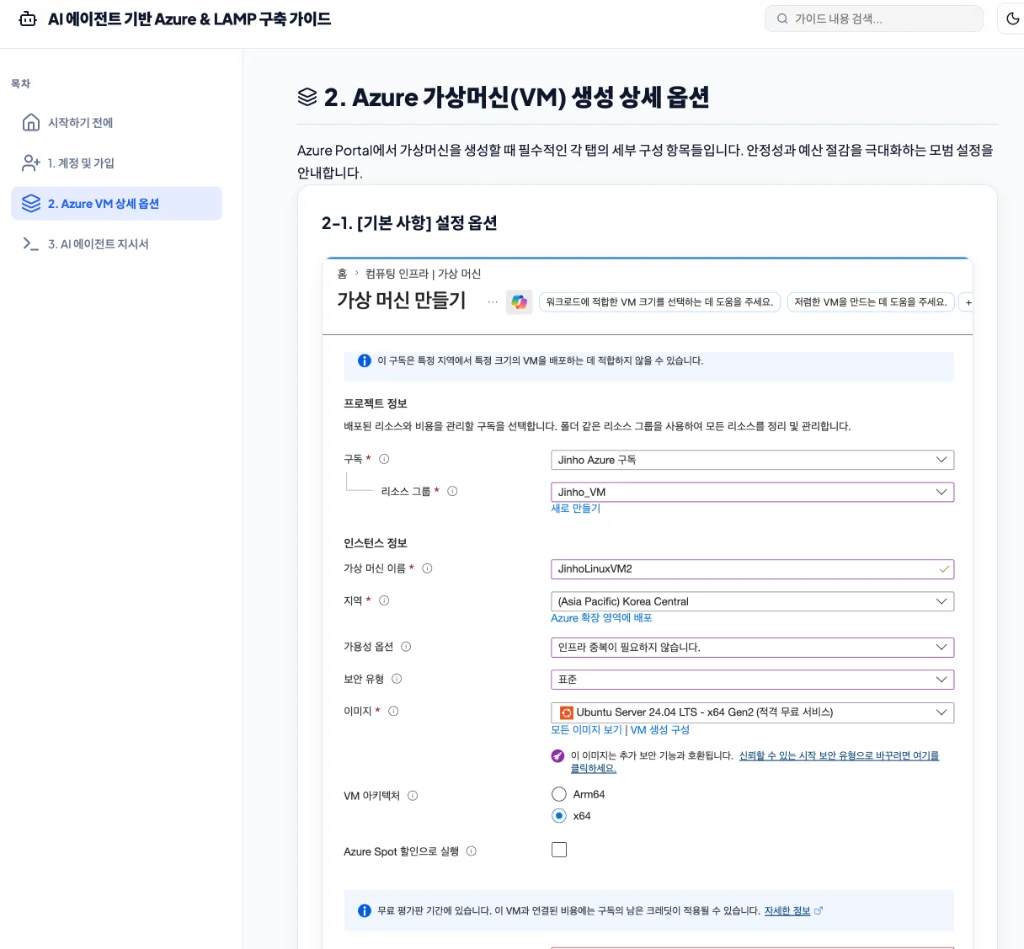The width and height of the screenshot is (1024, 949).
Task: Click the home icon beside 시작하기 전에
Action: coord(31,122)
